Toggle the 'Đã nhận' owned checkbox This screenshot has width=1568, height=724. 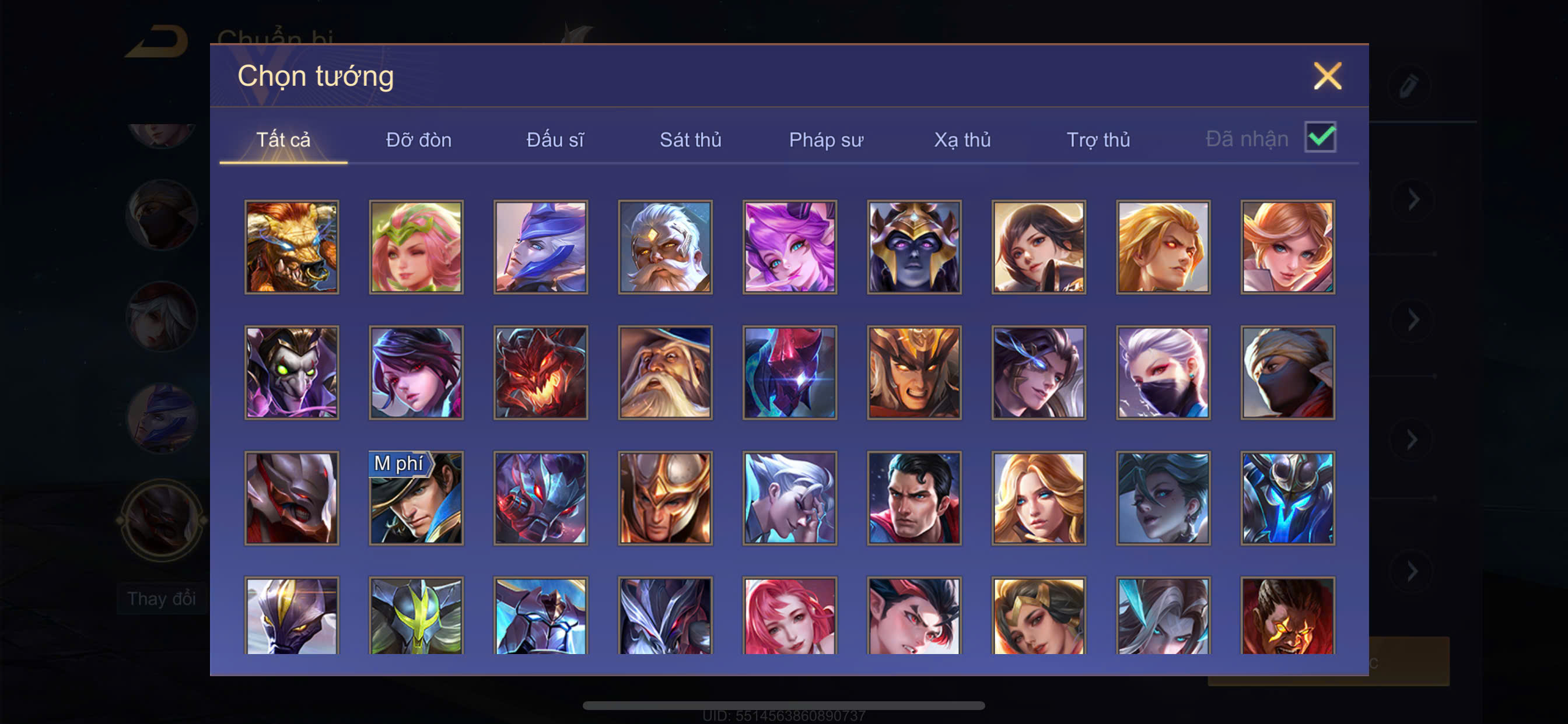tap(1320, 138)
